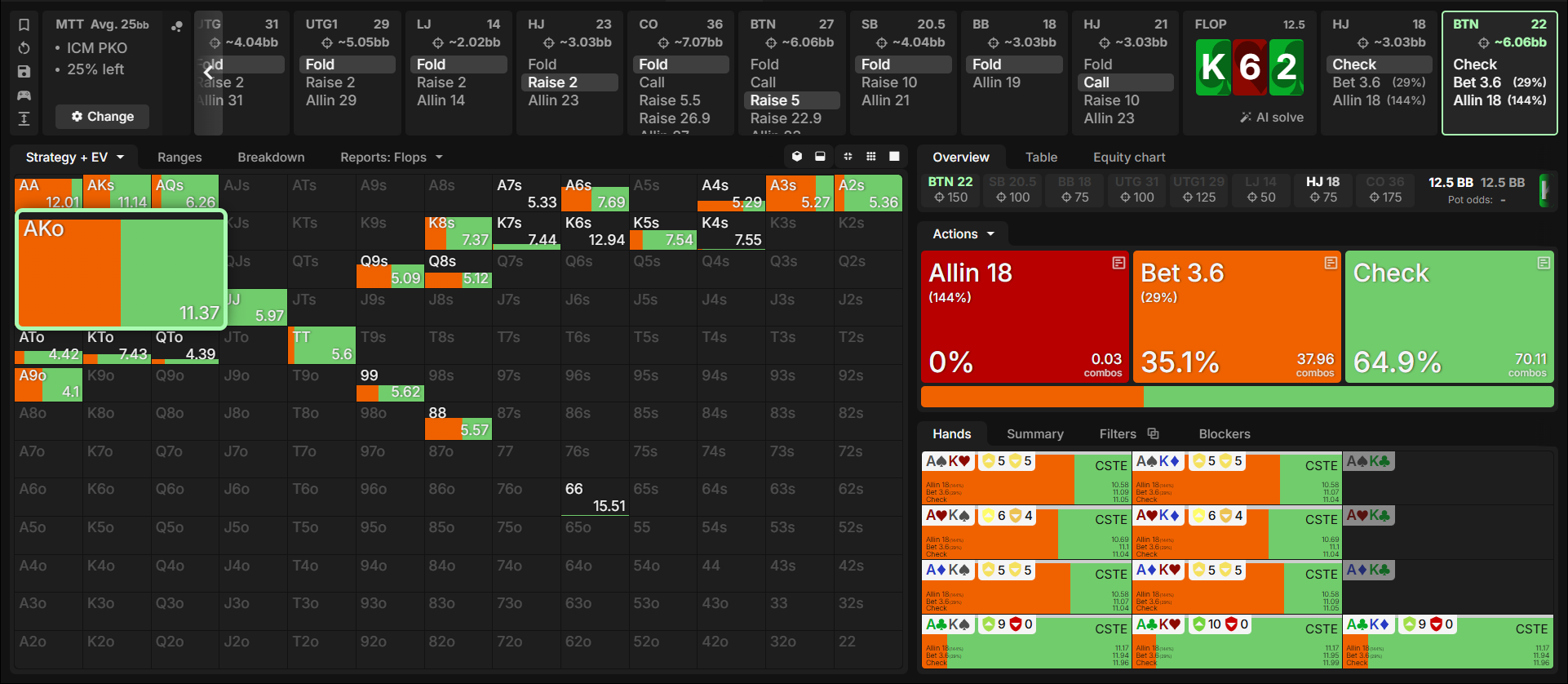Select the solid square view icon
This screenshot has height=684, width=1568.
pos(894,157)
